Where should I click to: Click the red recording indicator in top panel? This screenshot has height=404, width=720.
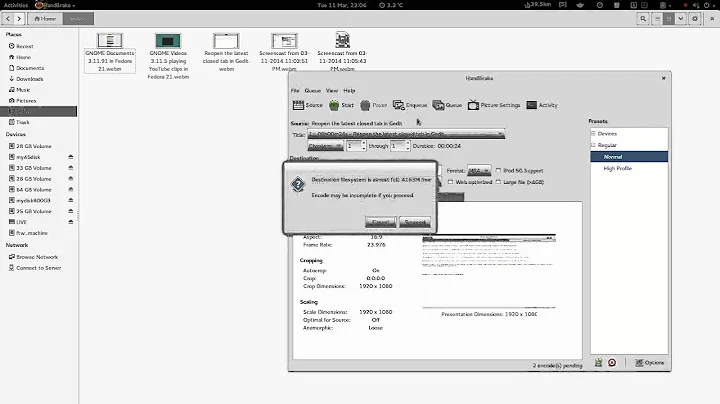click(686, 5)
